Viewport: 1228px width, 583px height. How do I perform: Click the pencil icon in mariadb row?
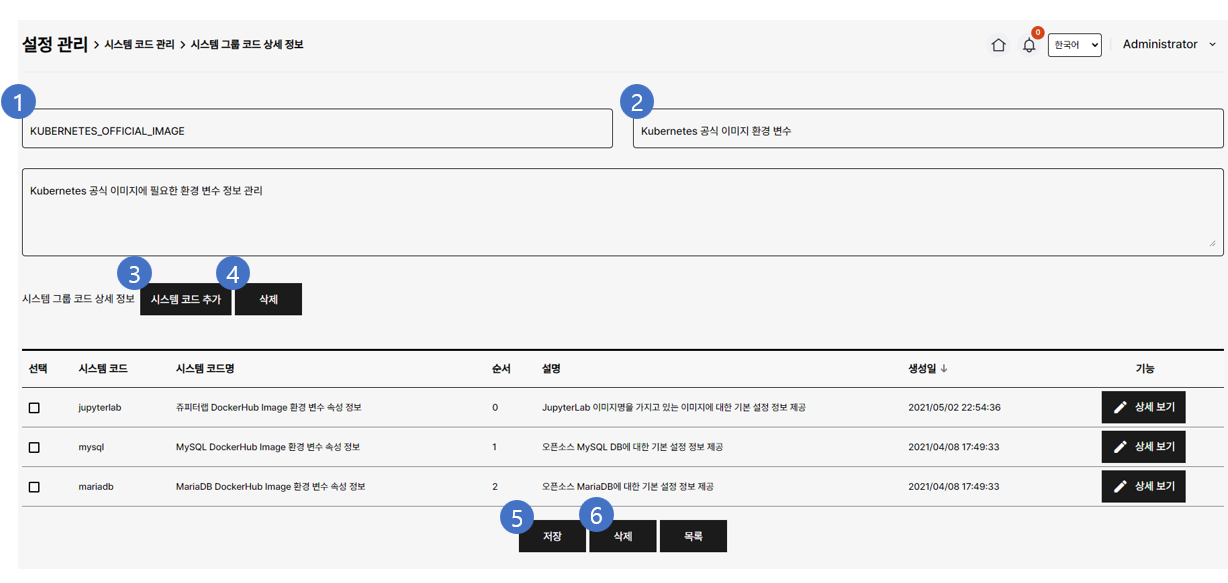pyautogui.click(x=1120, y=487)
